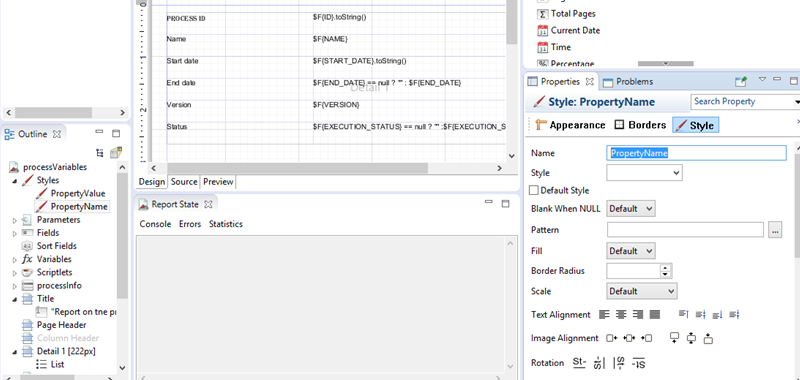This screenshot has height=380, width=800.
Task: Expand the processInfo tree node
Action: coord(14,286)
